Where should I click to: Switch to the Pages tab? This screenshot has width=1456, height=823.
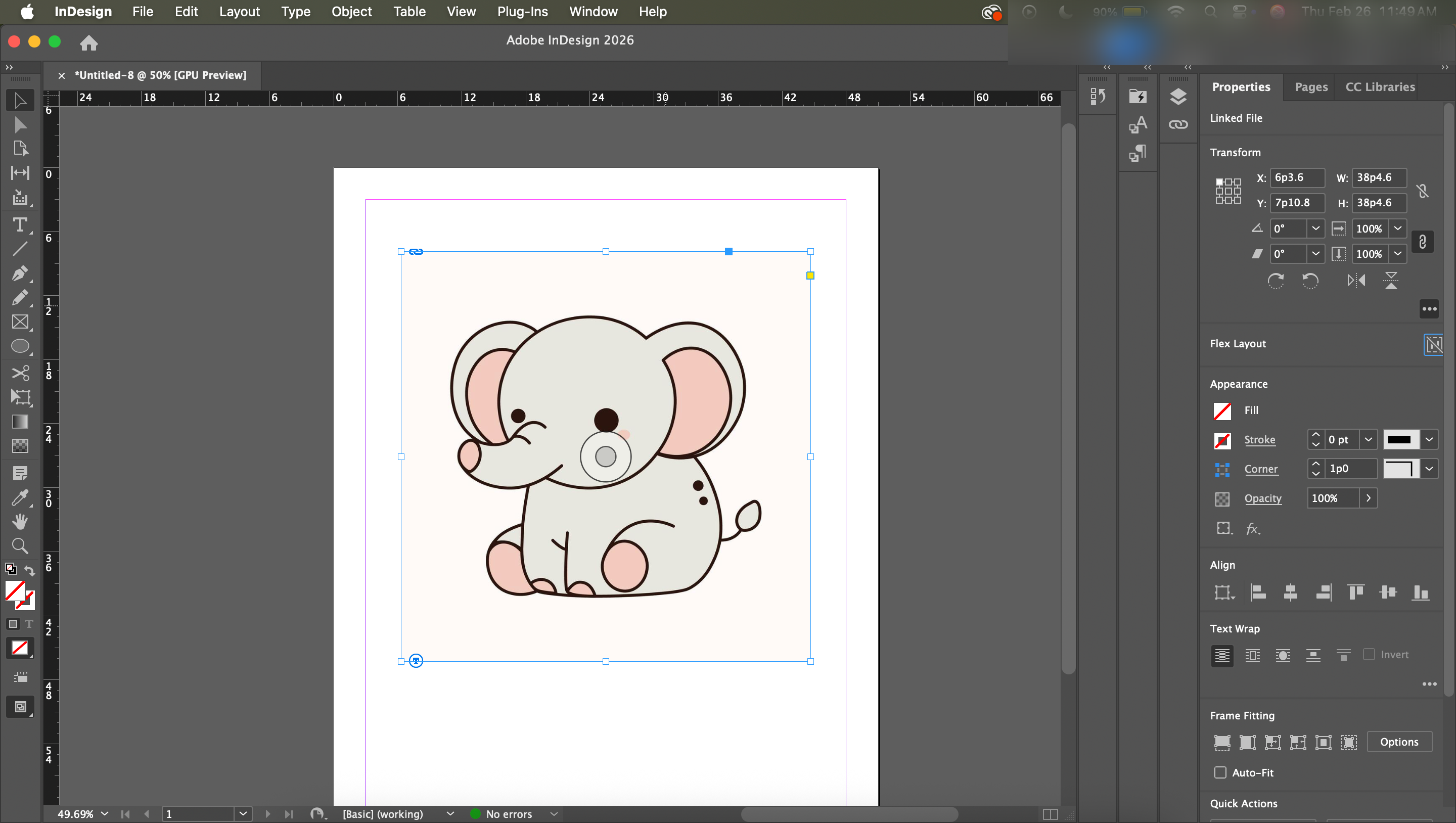[1311, 86]
